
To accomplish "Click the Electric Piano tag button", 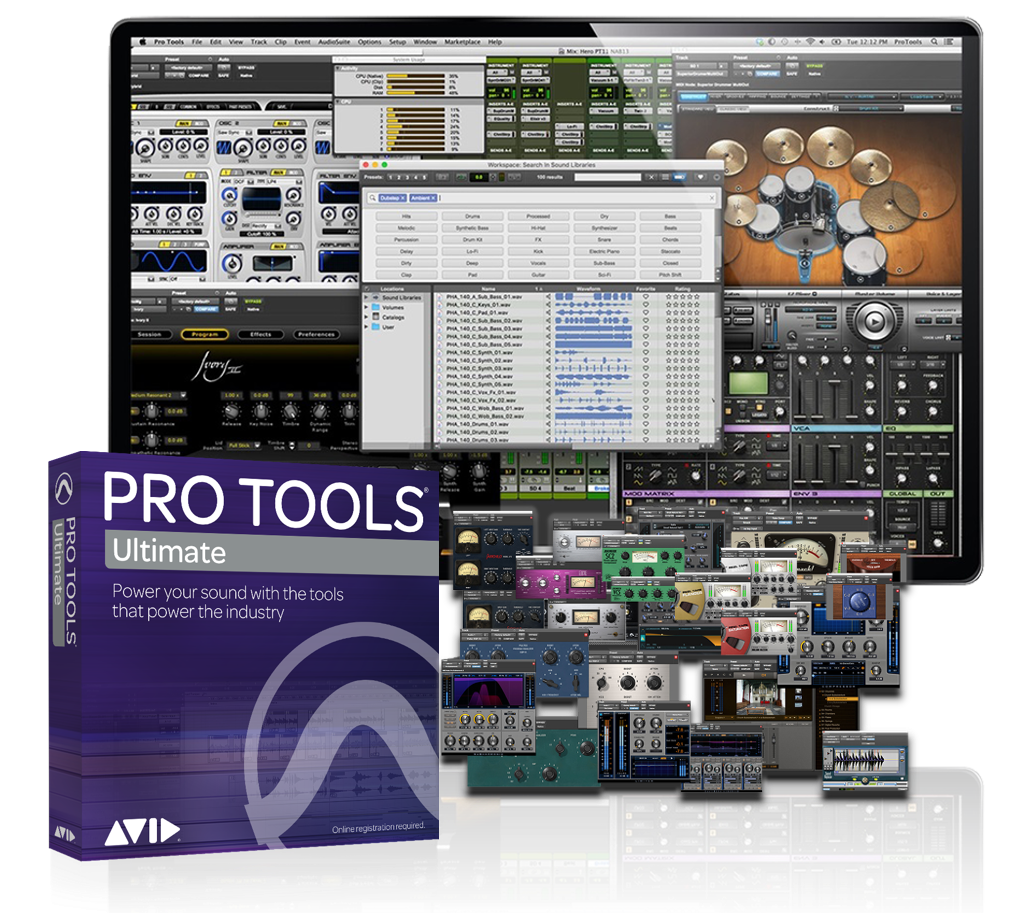I will [x=604, y=251].
